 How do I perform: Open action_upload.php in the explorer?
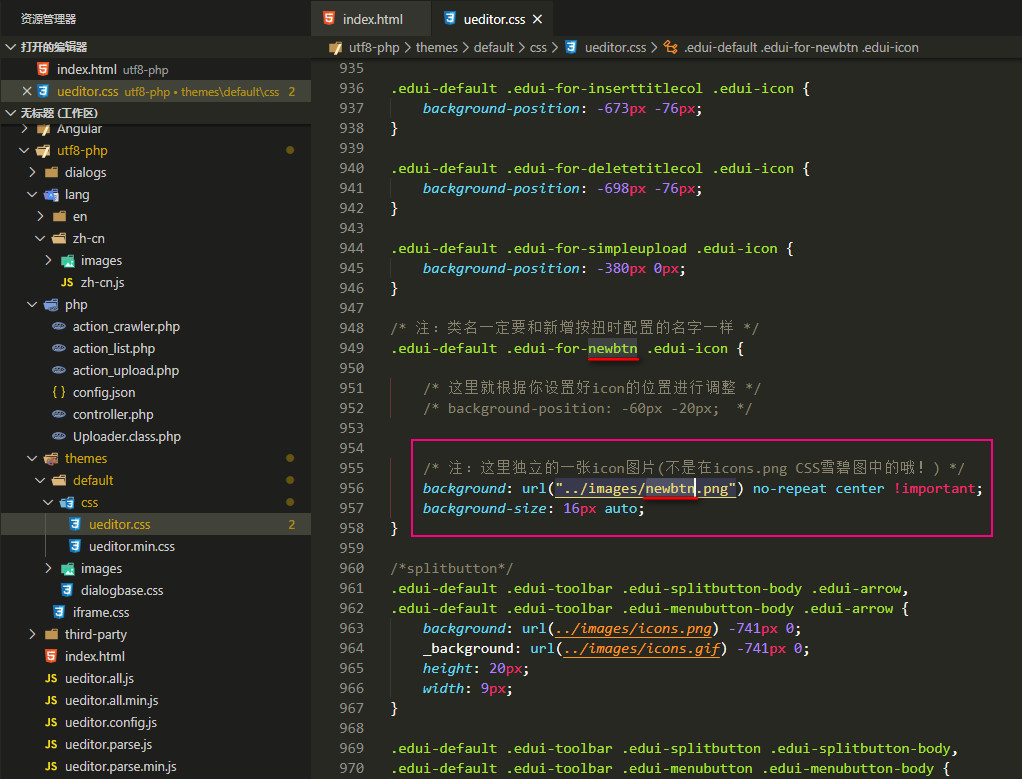(125, 371)
